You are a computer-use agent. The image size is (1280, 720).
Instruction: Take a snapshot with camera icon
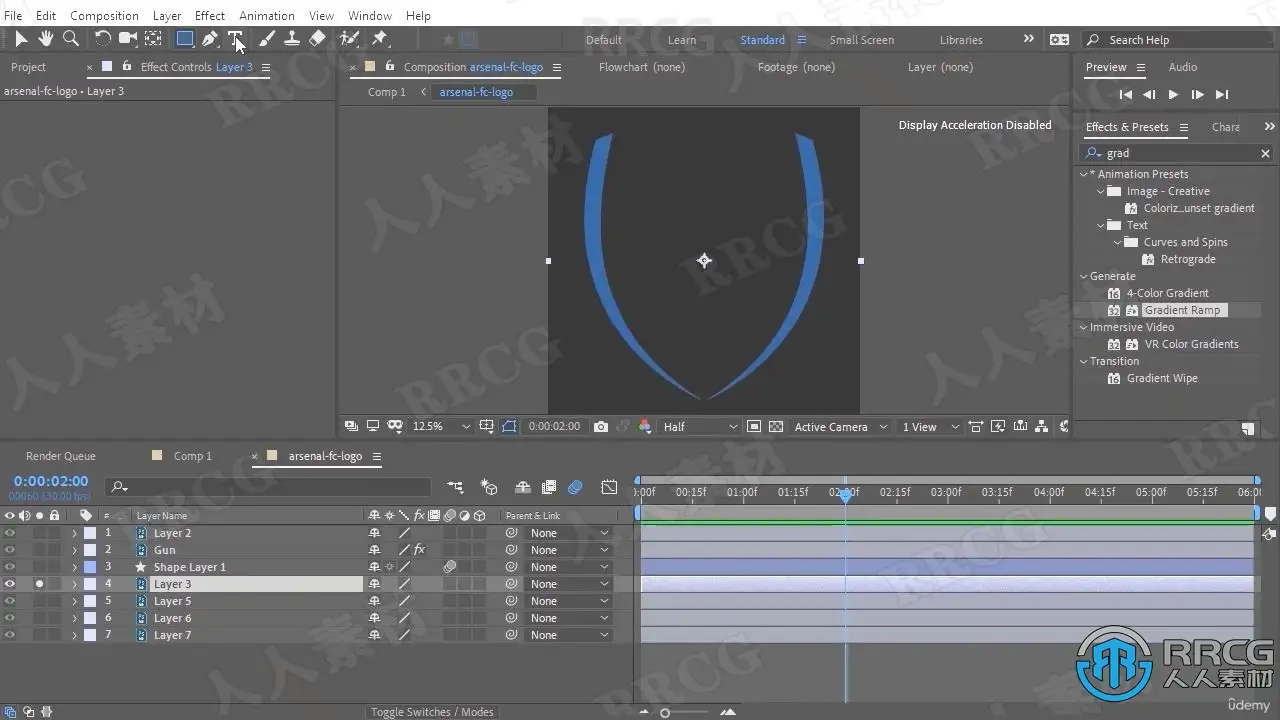pos(600,427)
